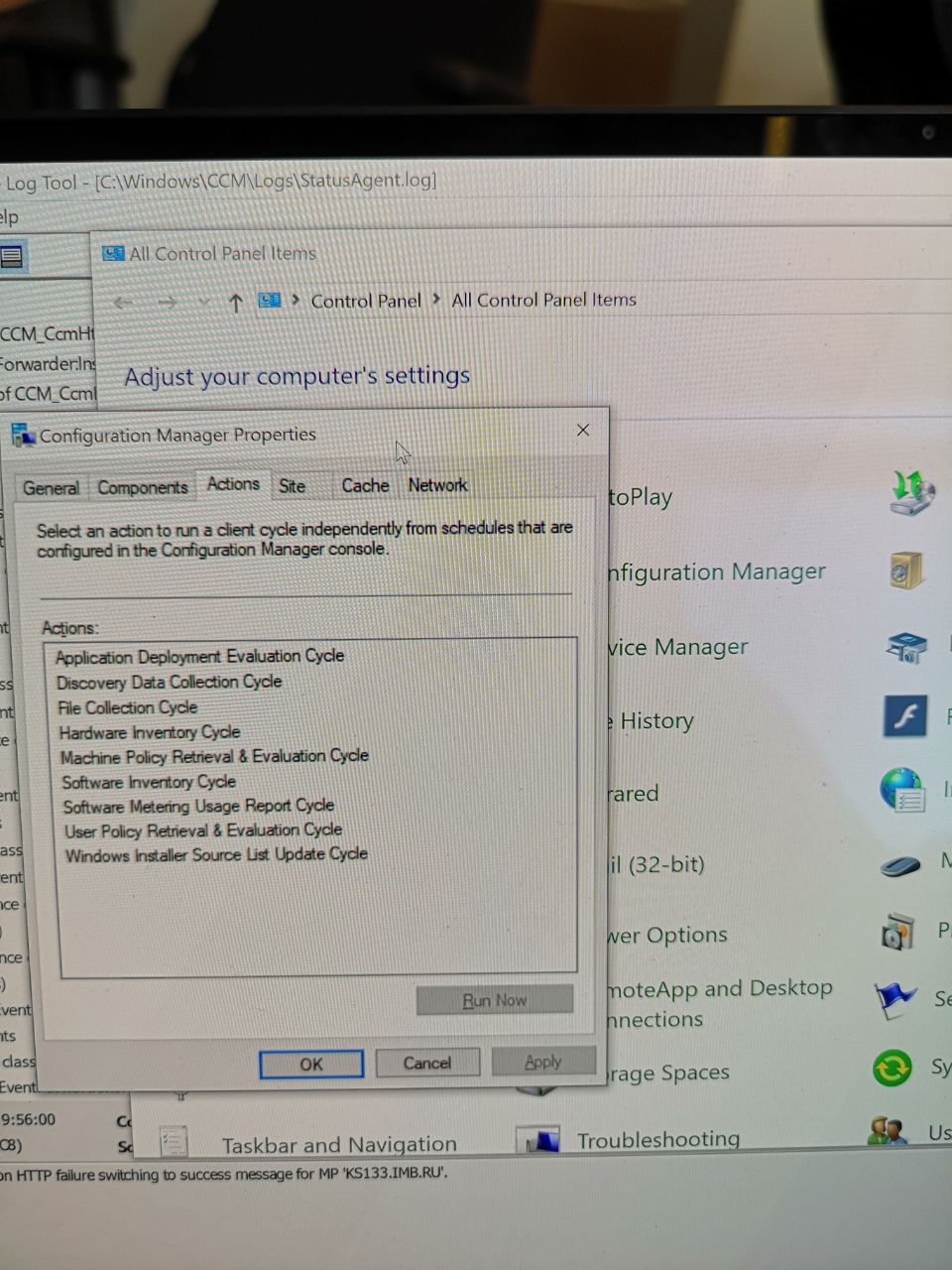The height and width of the screenshot is (1270, 952).
Task: Click the OK button
Action: [x=311, y=1064]
